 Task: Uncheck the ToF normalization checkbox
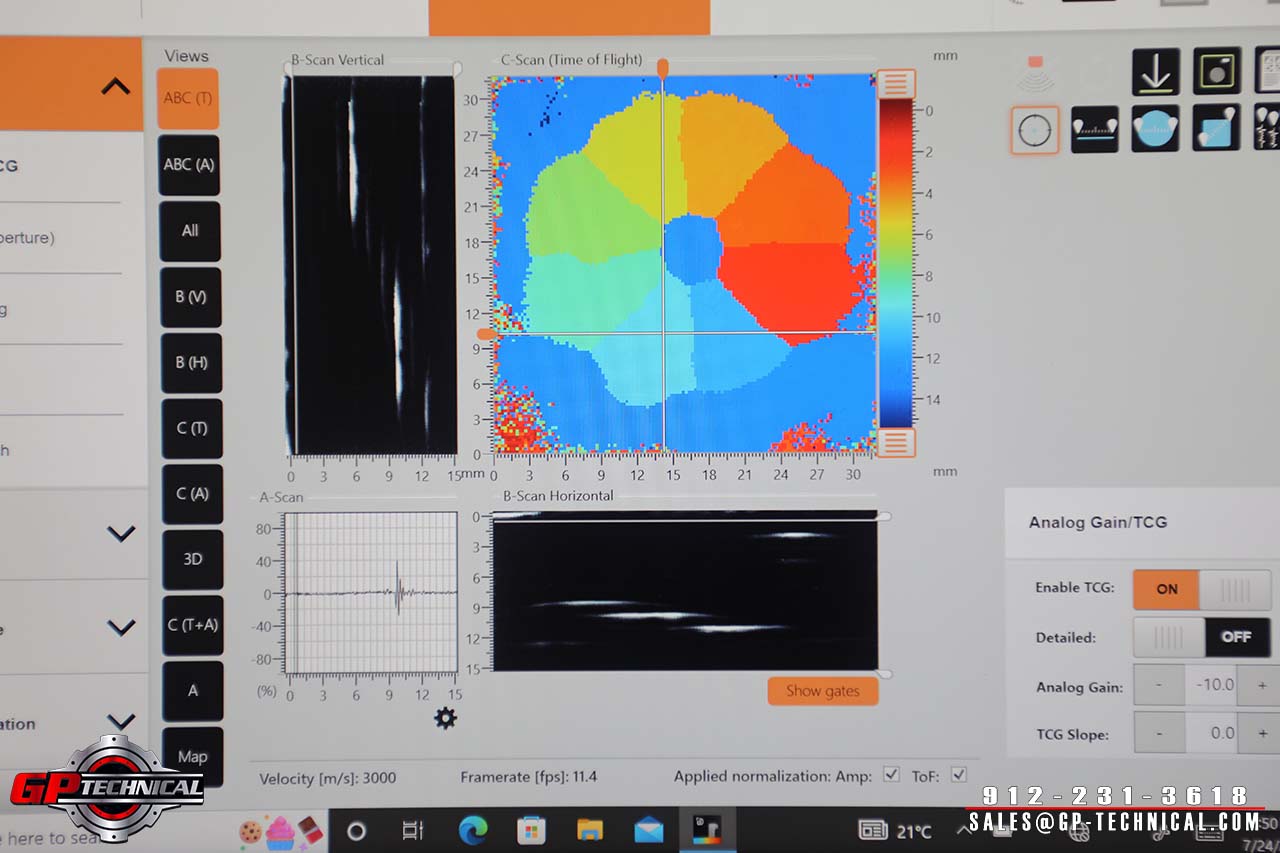[x=958, y=775]
